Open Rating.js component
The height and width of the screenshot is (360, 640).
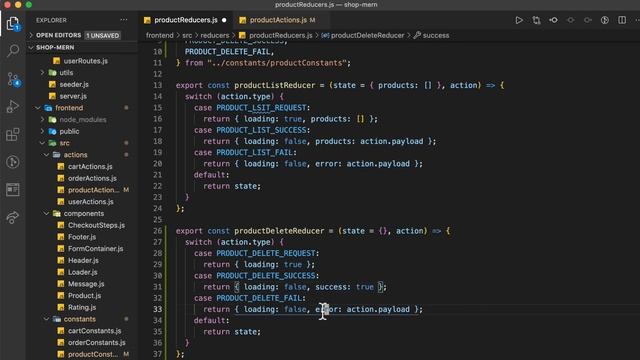tap(82, 307)
